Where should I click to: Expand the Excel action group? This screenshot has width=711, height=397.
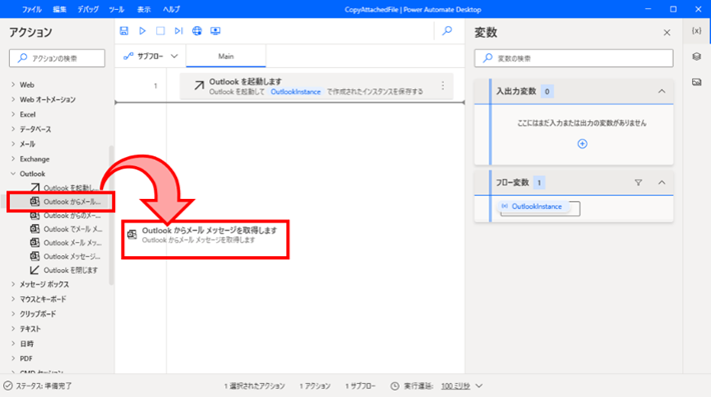[x=13, y=114]
